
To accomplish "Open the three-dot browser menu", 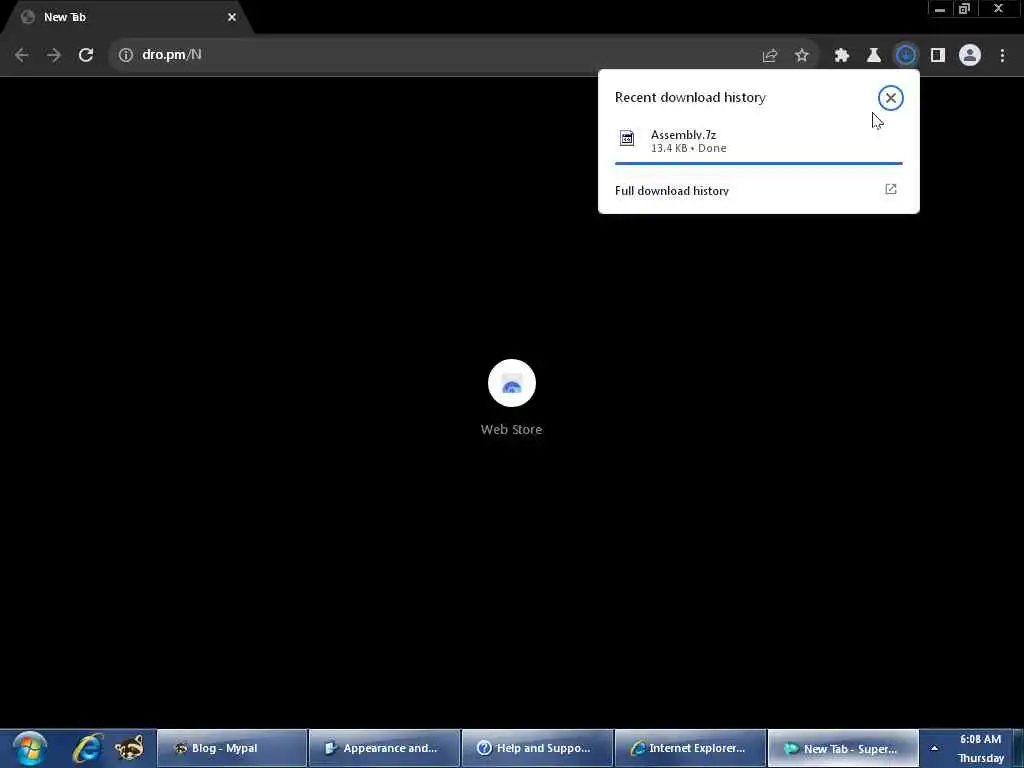I will [x=1002, y=56].
